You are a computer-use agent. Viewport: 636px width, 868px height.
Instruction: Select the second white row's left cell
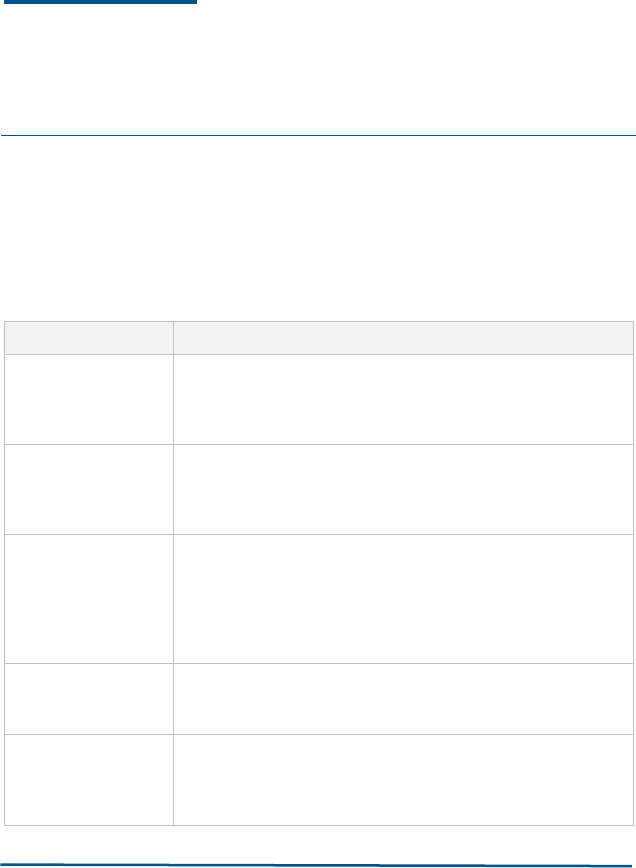[x=89, y=489]
